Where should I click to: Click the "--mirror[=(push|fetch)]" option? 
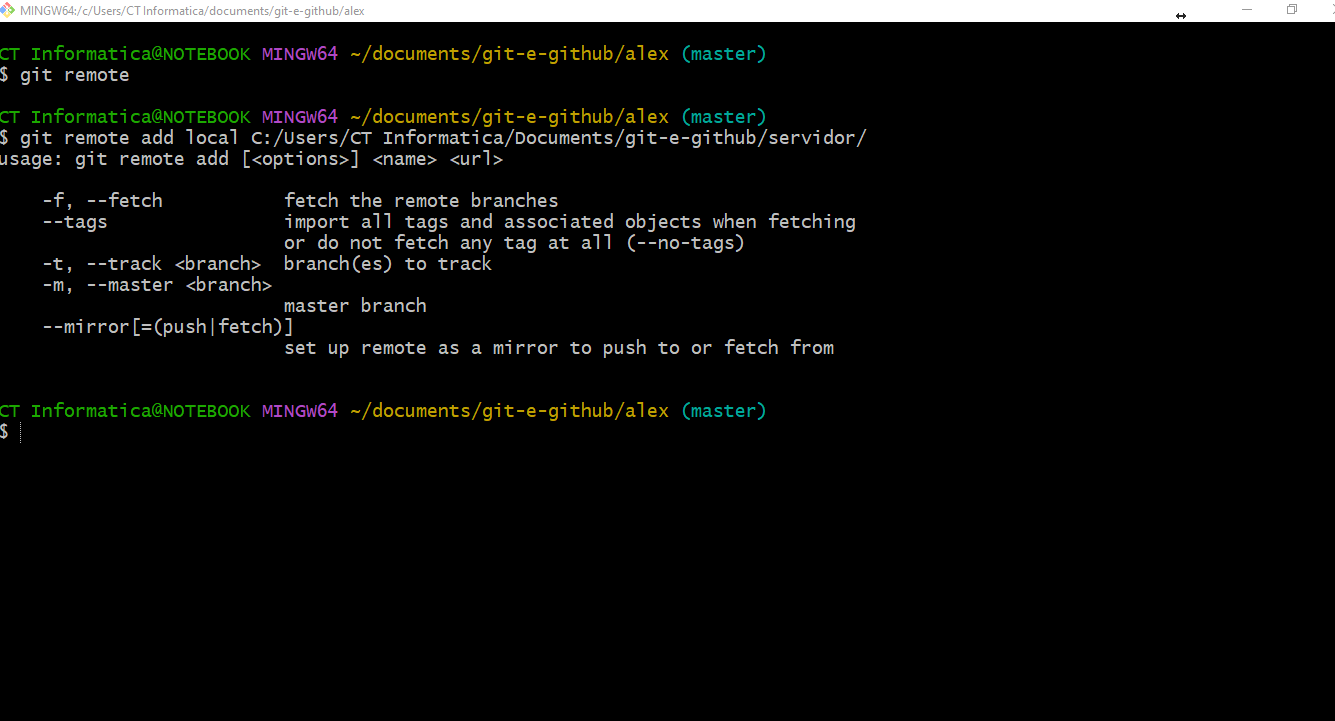point(168,327)
